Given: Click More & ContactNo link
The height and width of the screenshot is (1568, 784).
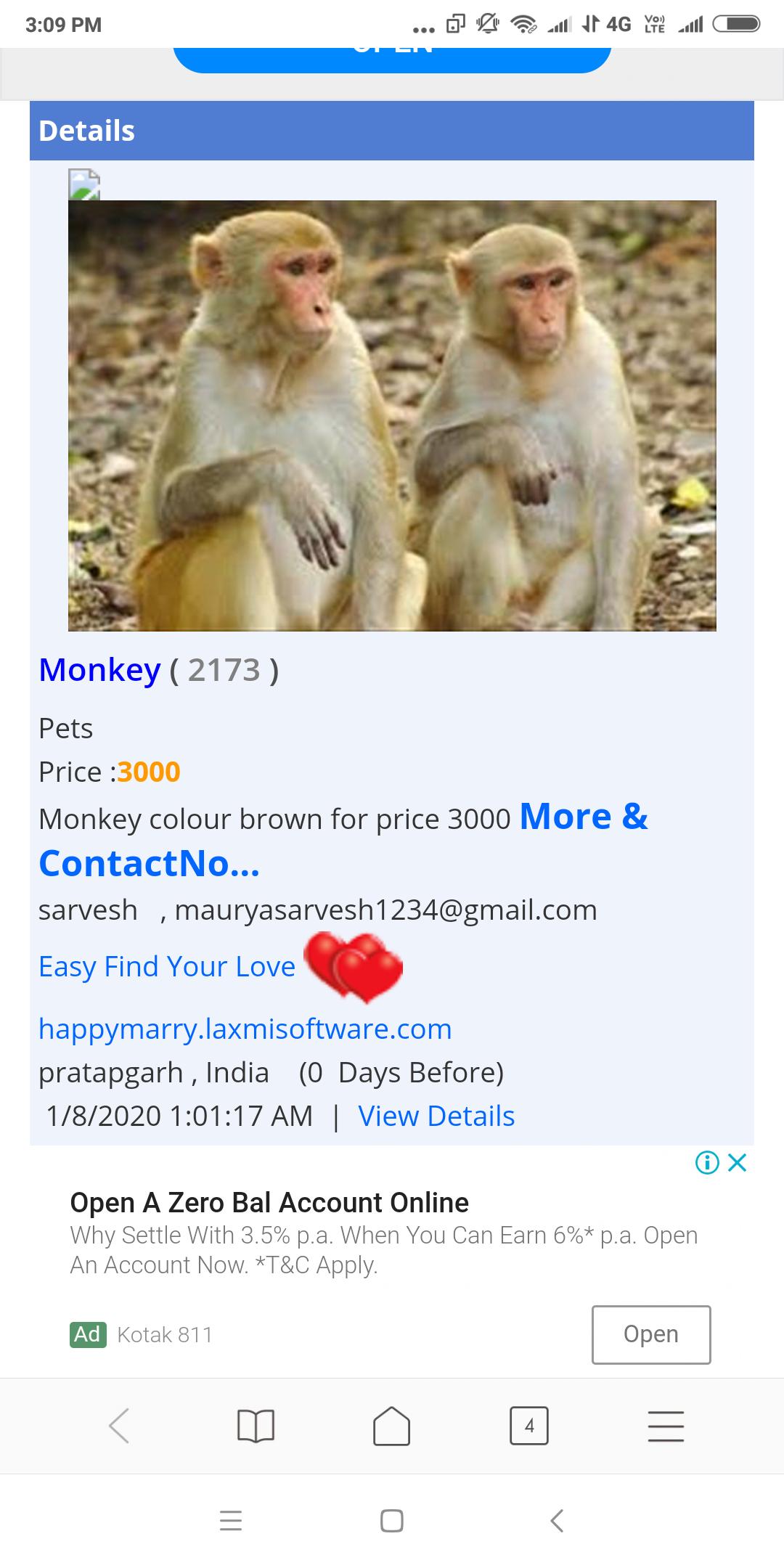Looking at the screenshot, I should [343, 840].
